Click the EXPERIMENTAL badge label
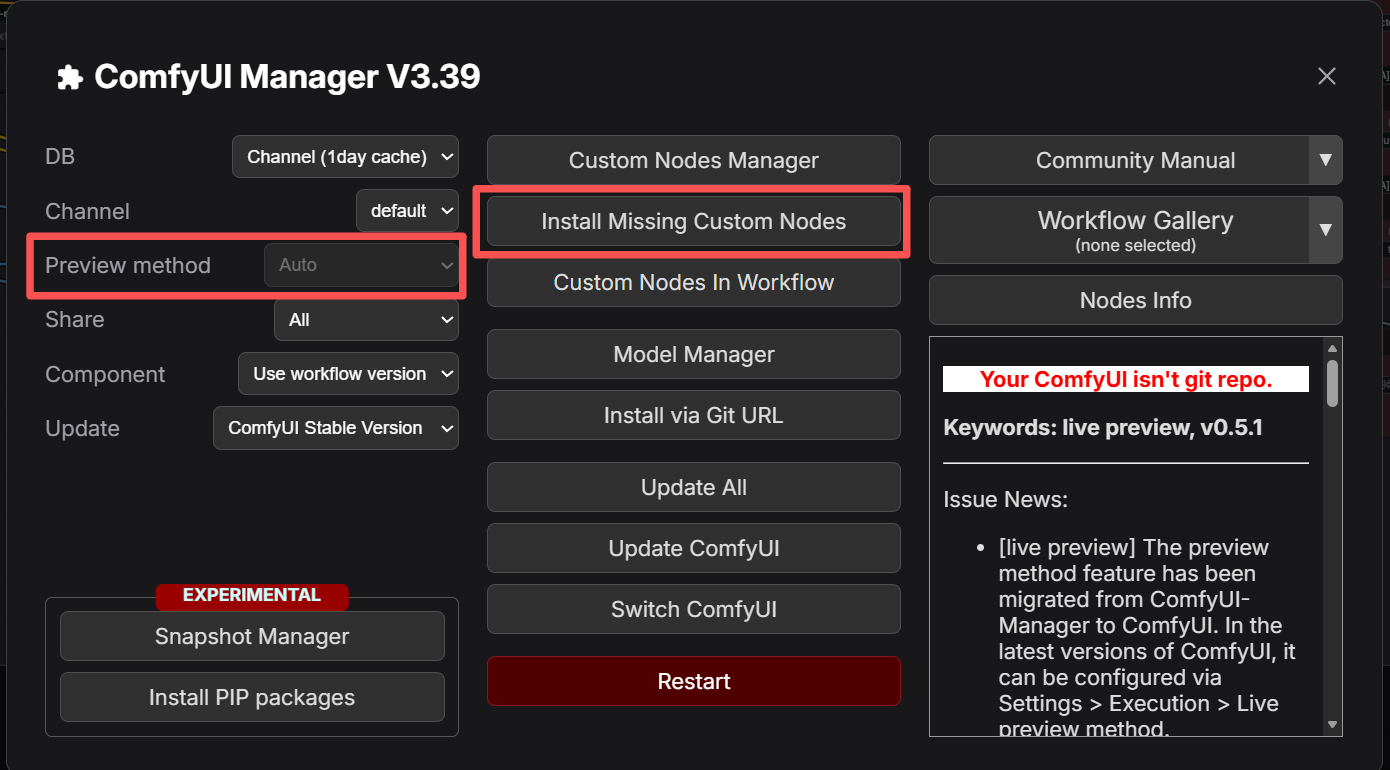The image size is (1390, 770). (x=252, y=596)
